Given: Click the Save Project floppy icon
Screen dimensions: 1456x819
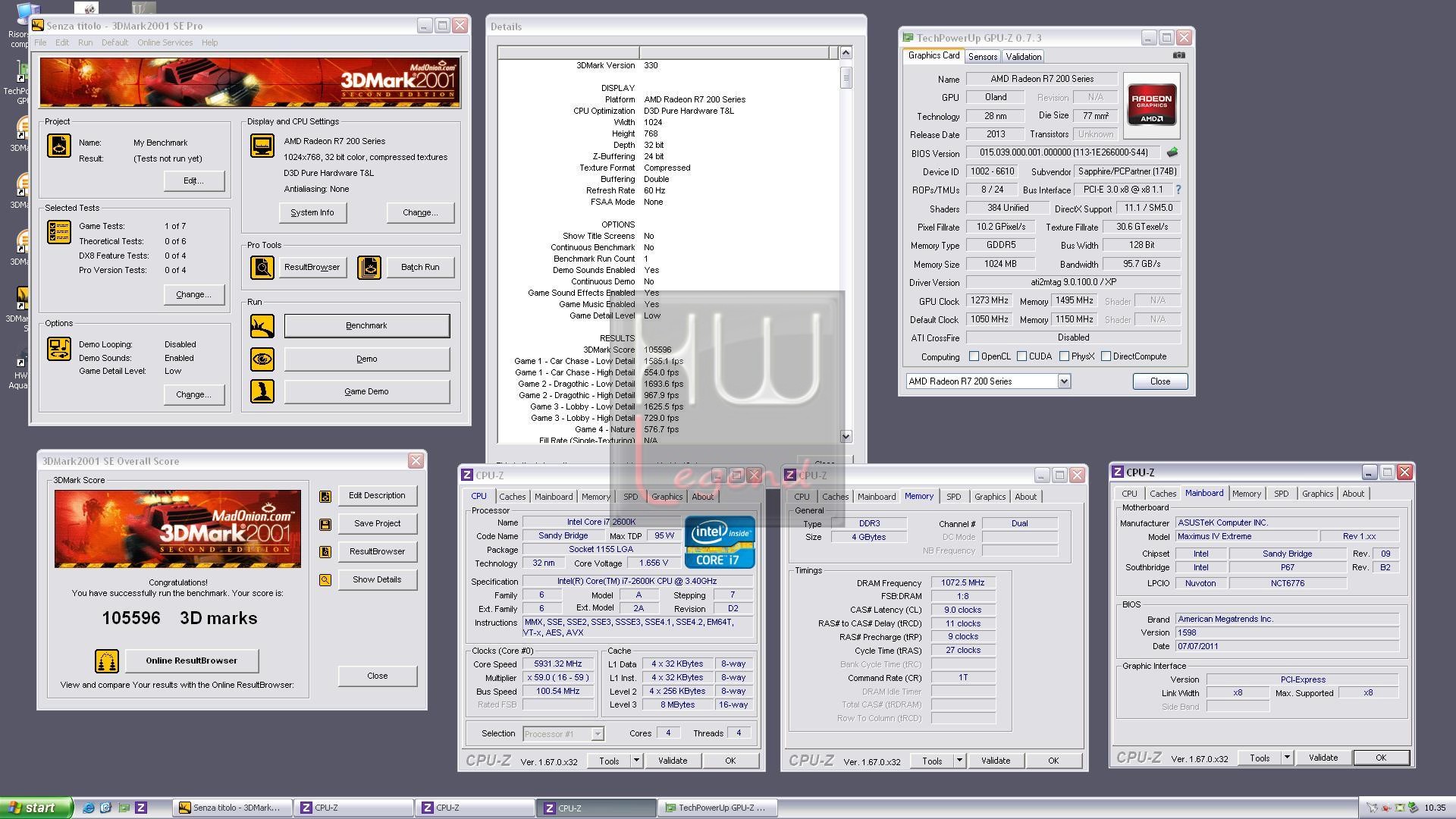Looking at the screenshot, I should click(325, 524).
